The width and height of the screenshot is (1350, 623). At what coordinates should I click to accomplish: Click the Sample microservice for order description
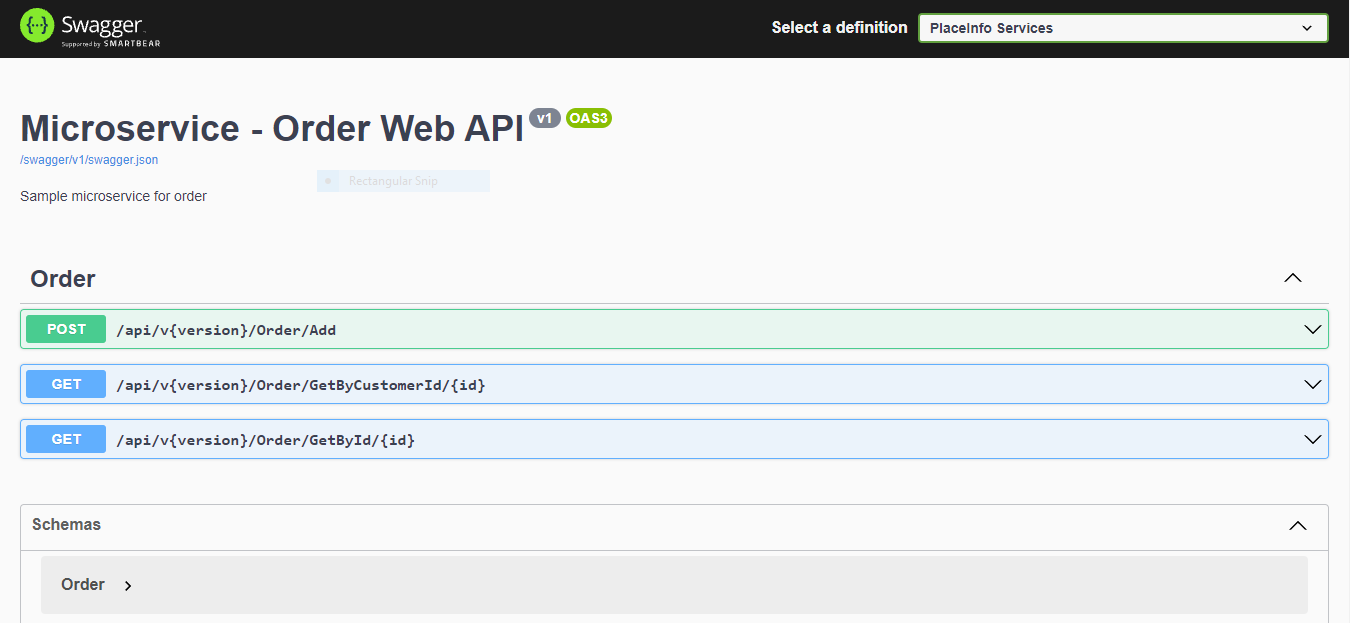click(x=113, y=196)
